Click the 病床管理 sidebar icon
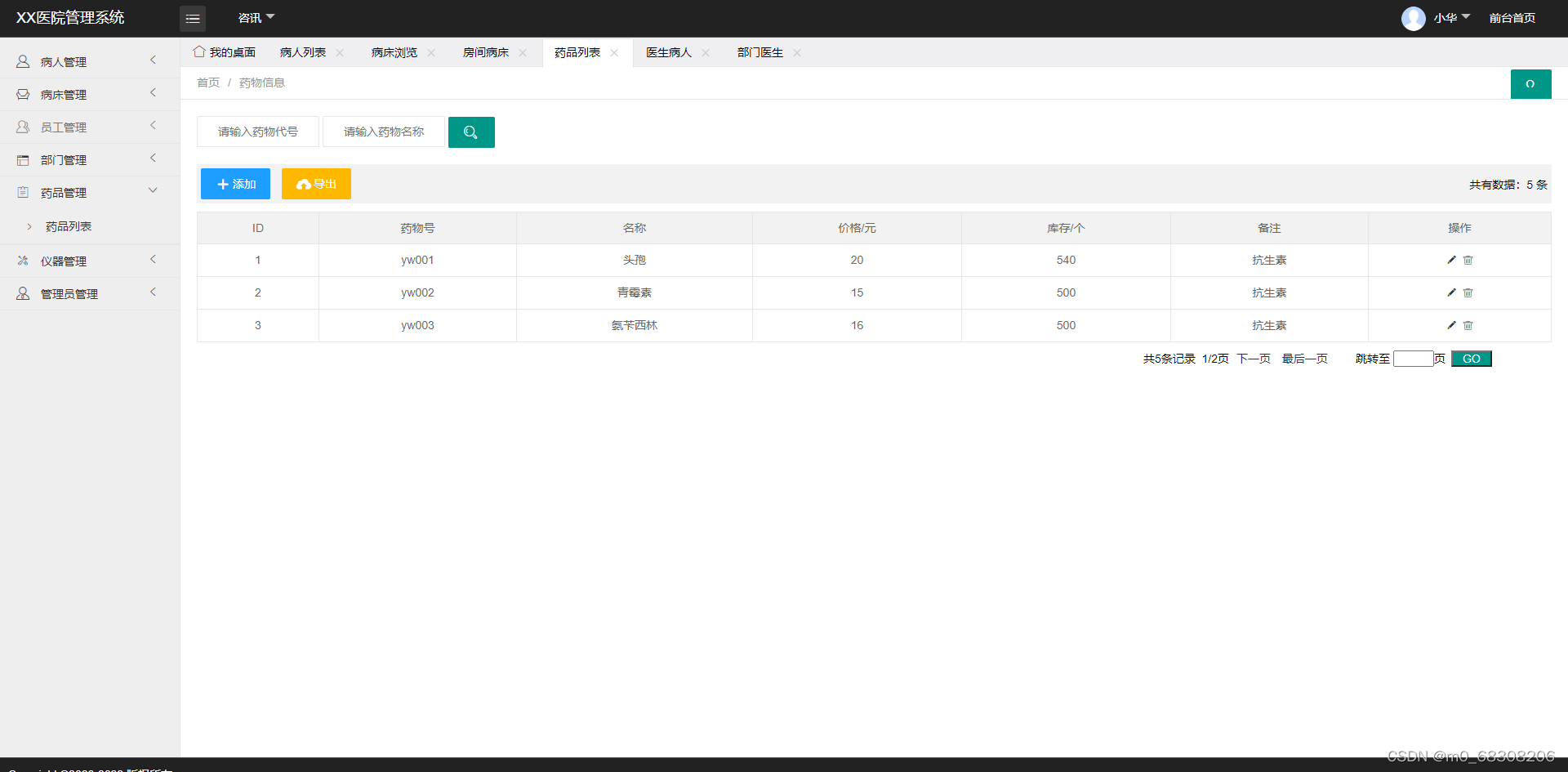 (x=23, y=94)
